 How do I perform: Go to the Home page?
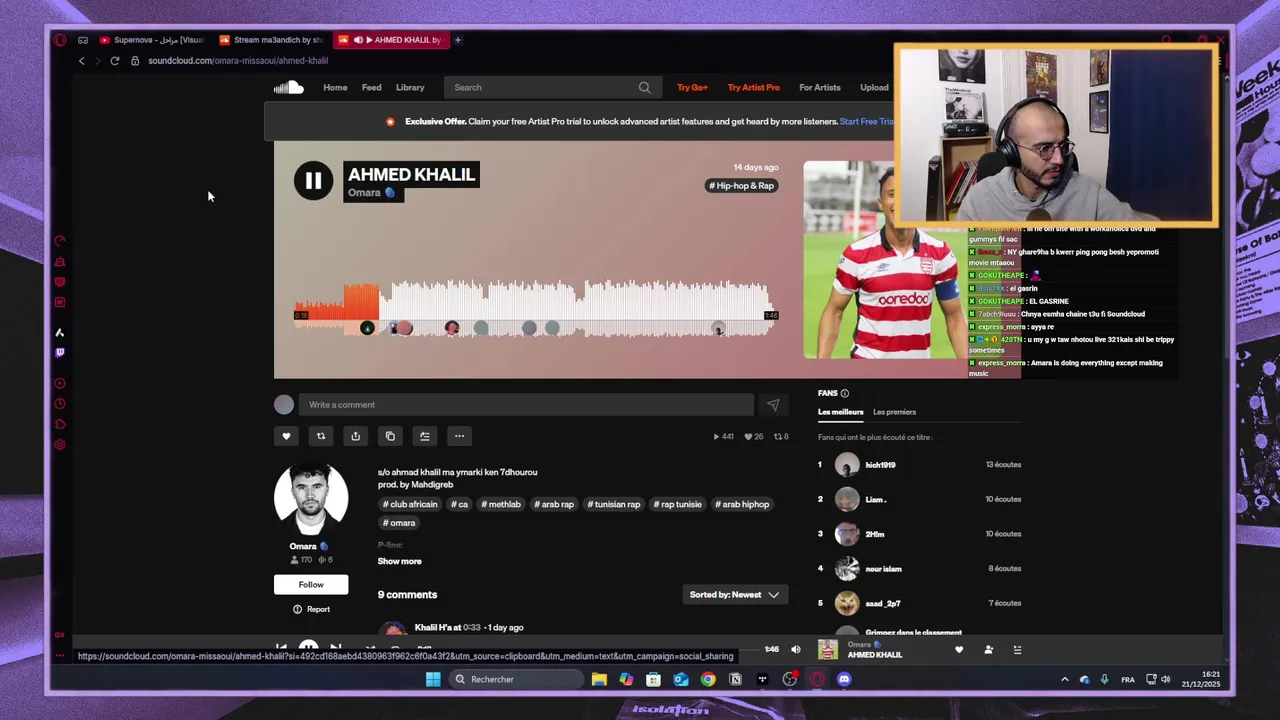click(x=335, y=88)
